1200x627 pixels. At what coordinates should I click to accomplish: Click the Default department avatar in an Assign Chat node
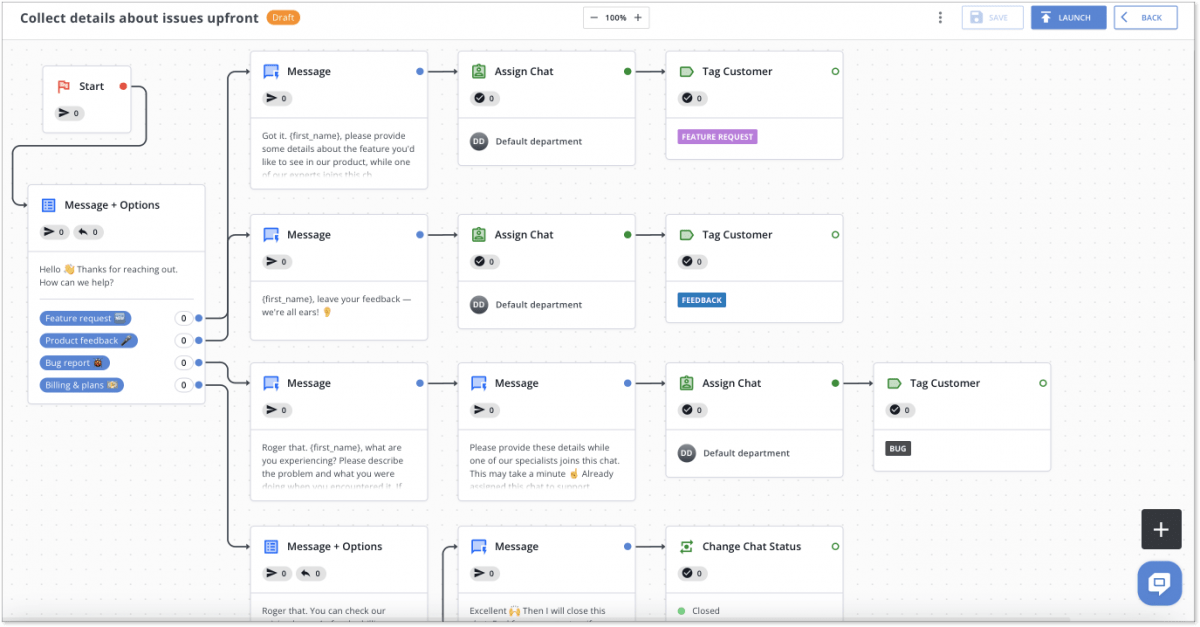point(478,141)
